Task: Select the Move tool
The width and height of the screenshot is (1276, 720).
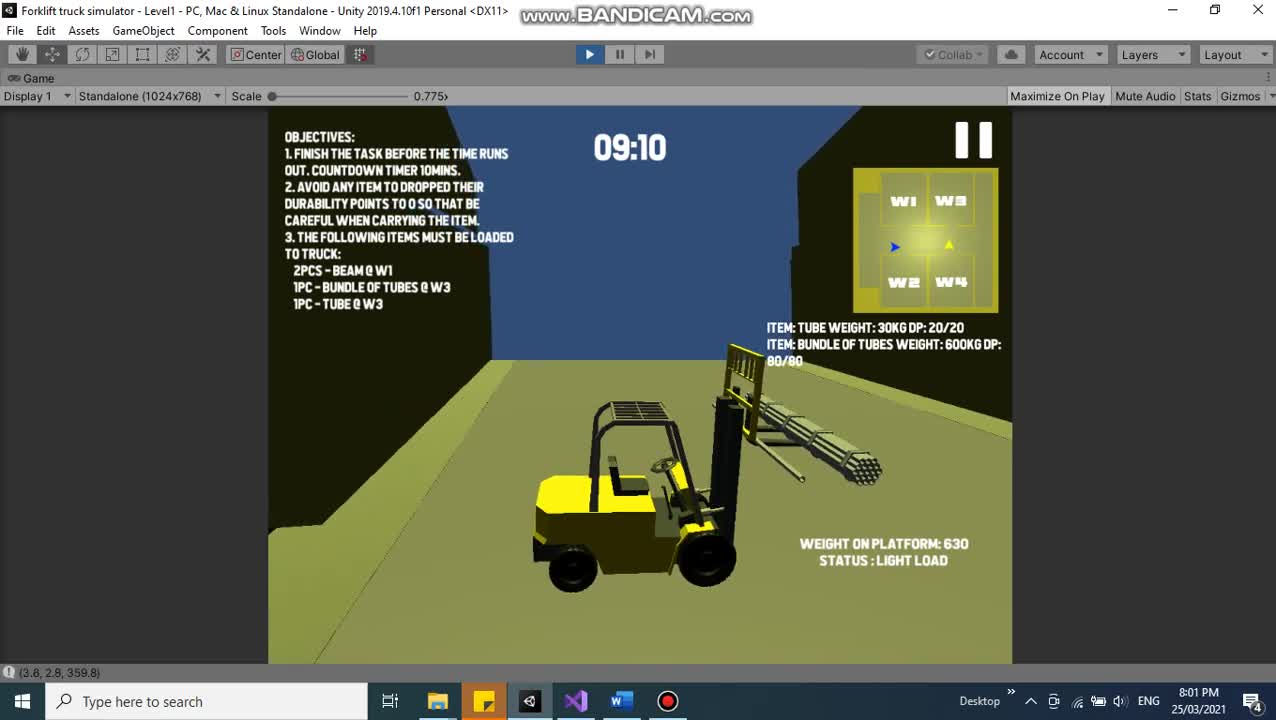Action: point(51,54)
